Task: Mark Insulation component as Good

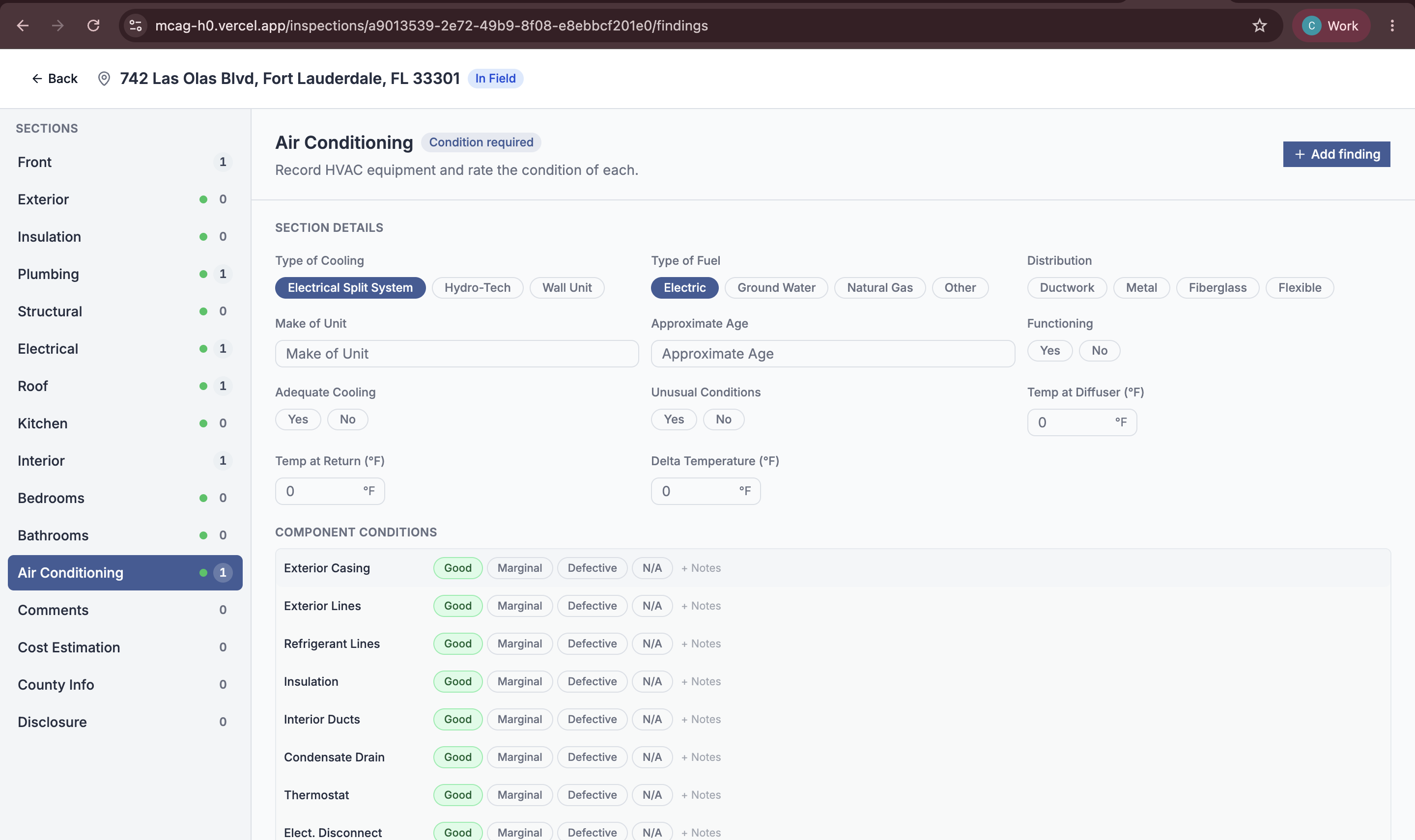Action: pyautogui.click(x=457, y=681)
